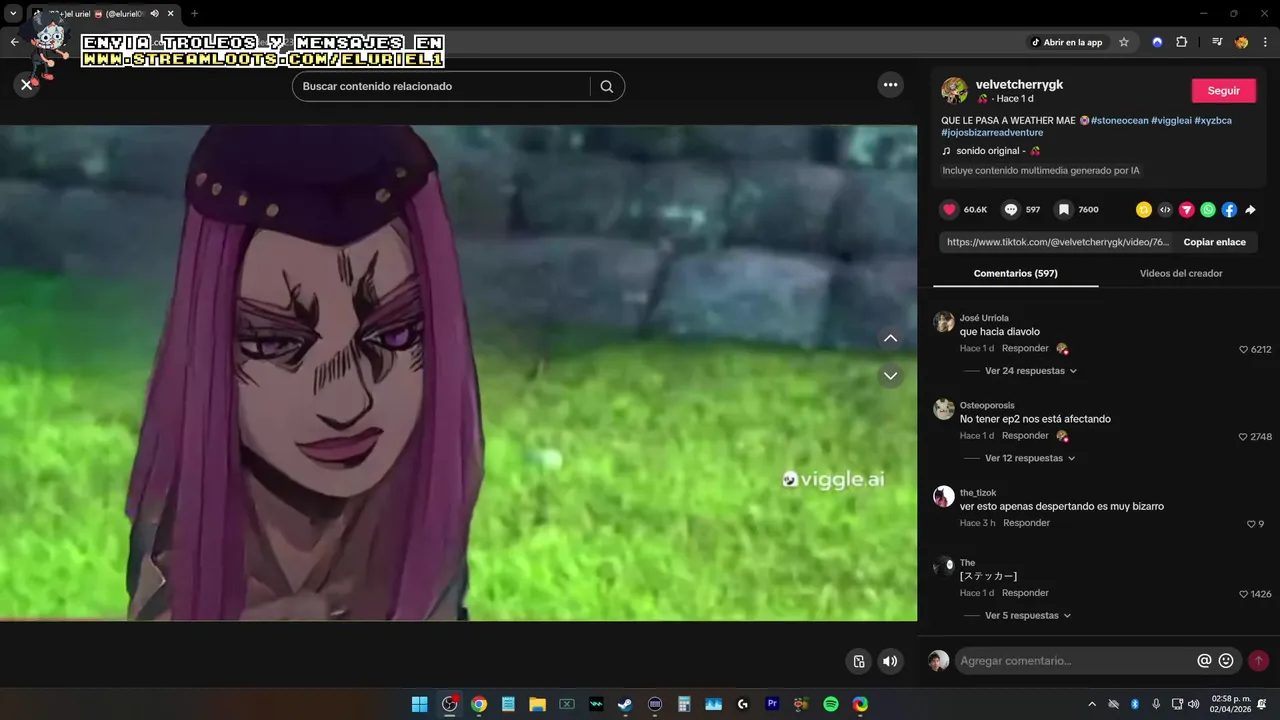The image size is (1280, 720).
Task: Open the emoji picker in comment box
Action: 1226,661
